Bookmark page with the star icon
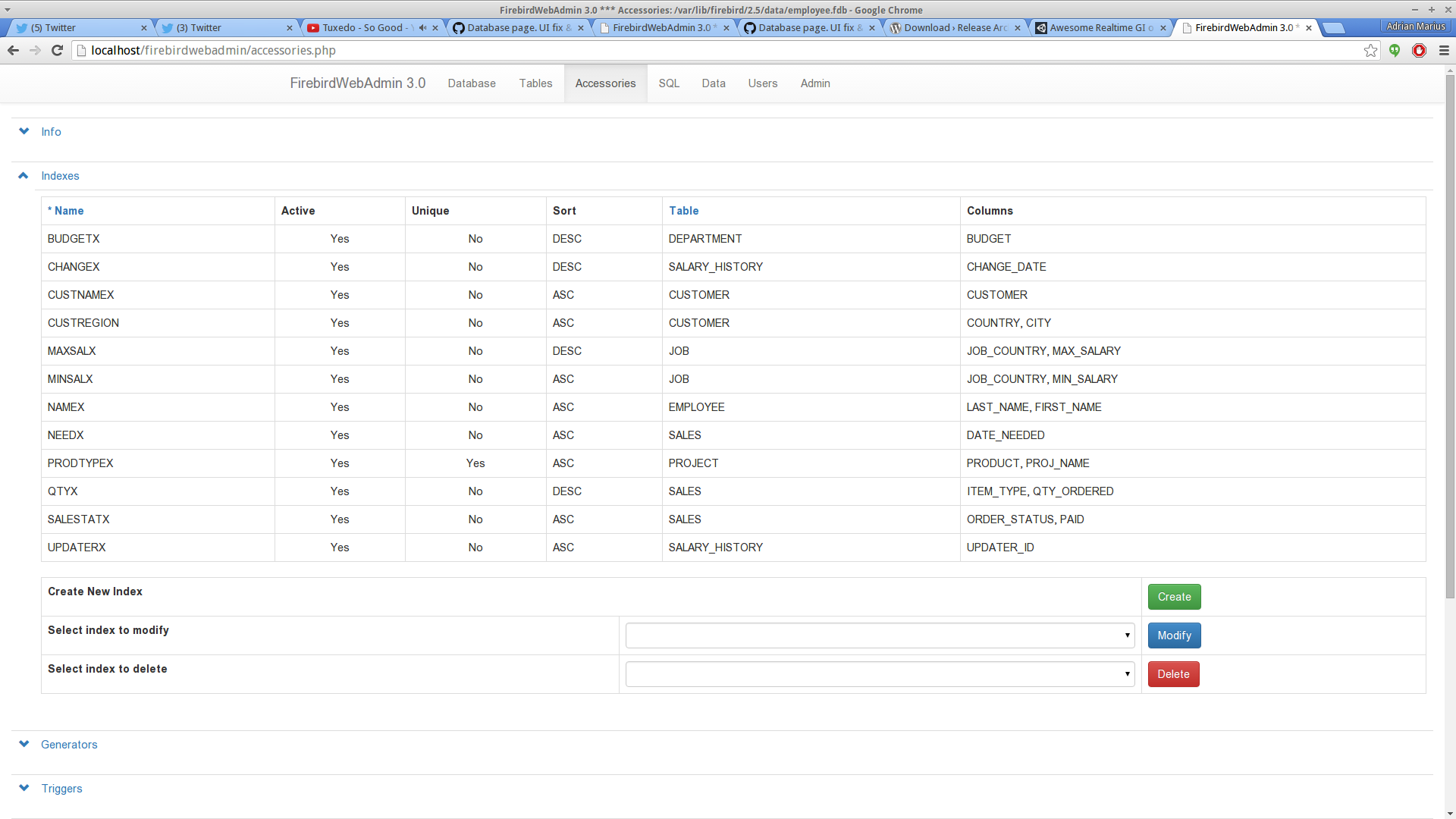The width and height of the screenshot is (1456, 819). pos(1370,50)
